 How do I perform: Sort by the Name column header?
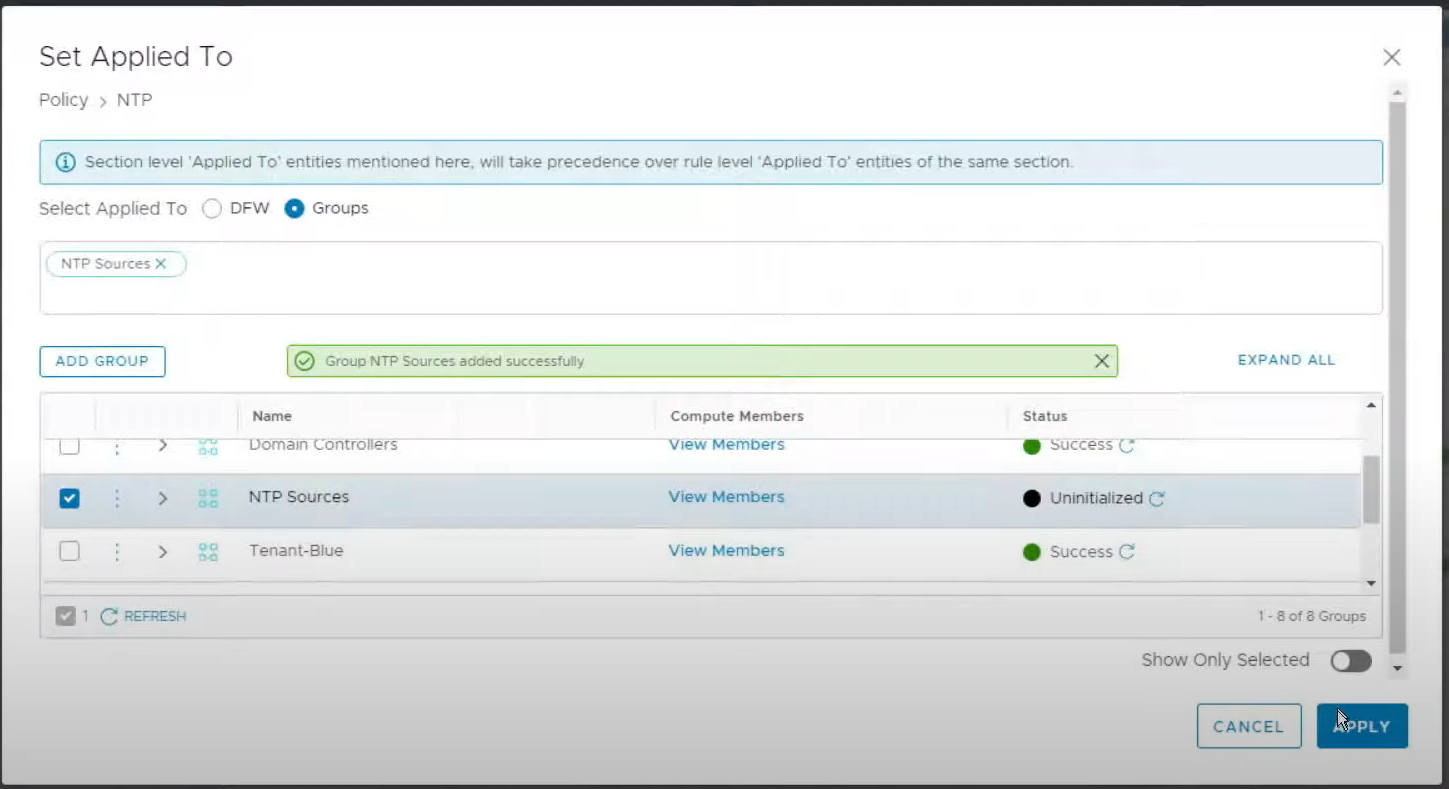[272, 416]
